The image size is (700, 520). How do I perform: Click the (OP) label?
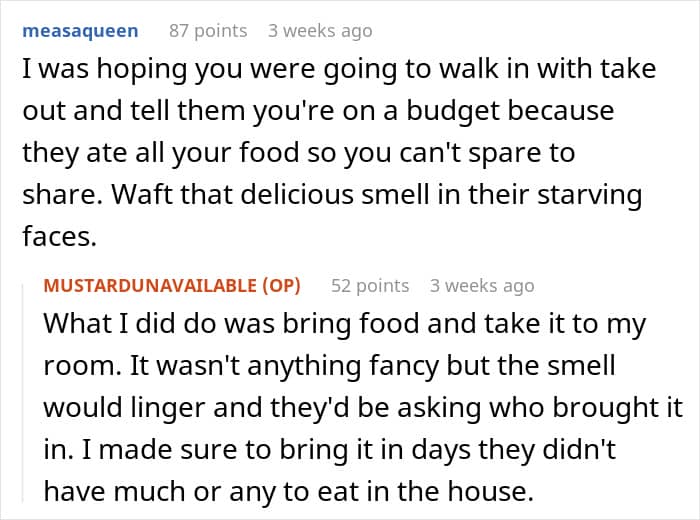[283, 286]
